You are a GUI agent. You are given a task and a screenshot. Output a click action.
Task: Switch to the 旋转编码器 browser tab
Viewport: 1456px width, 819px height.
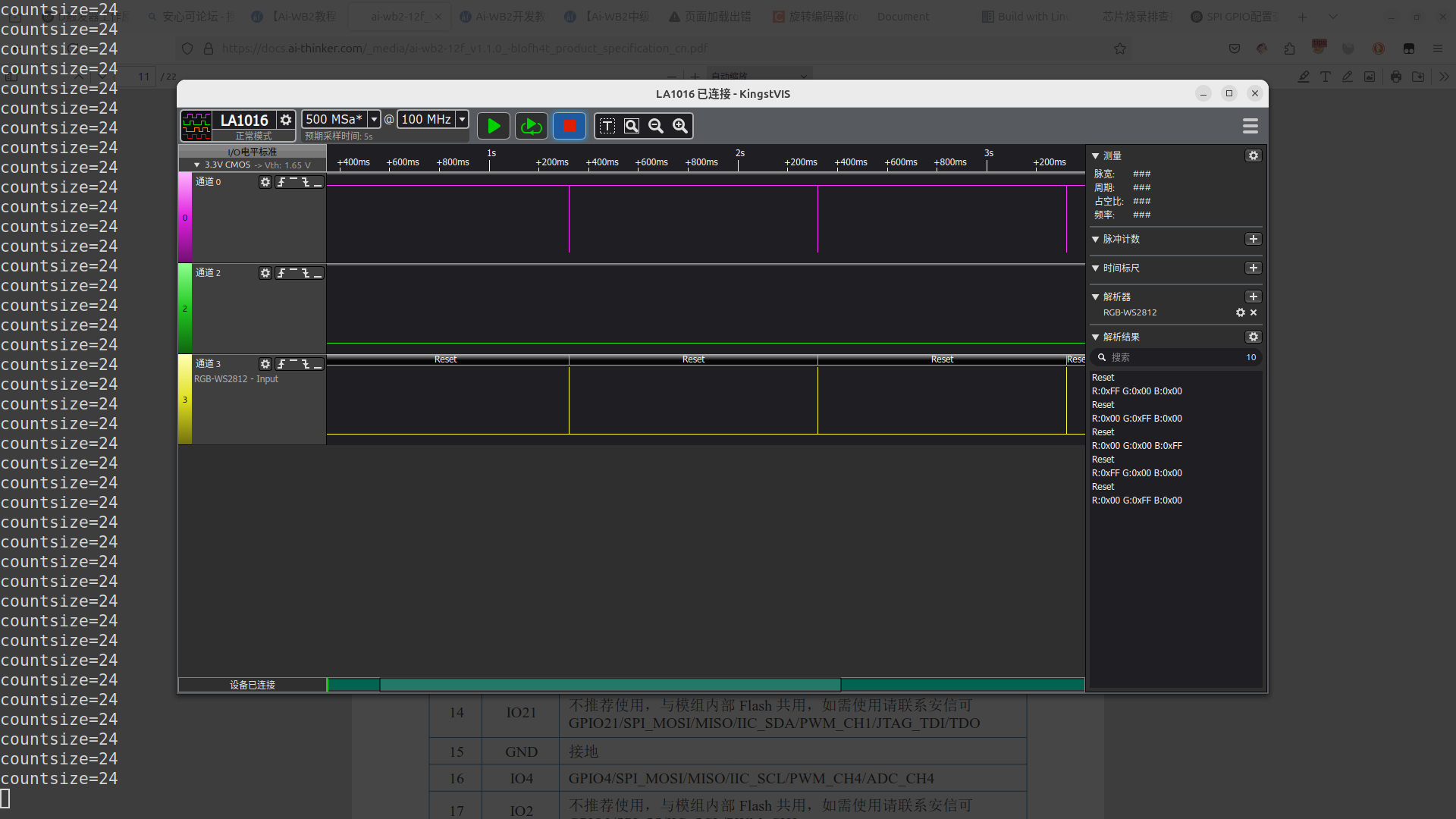point(815,17)
